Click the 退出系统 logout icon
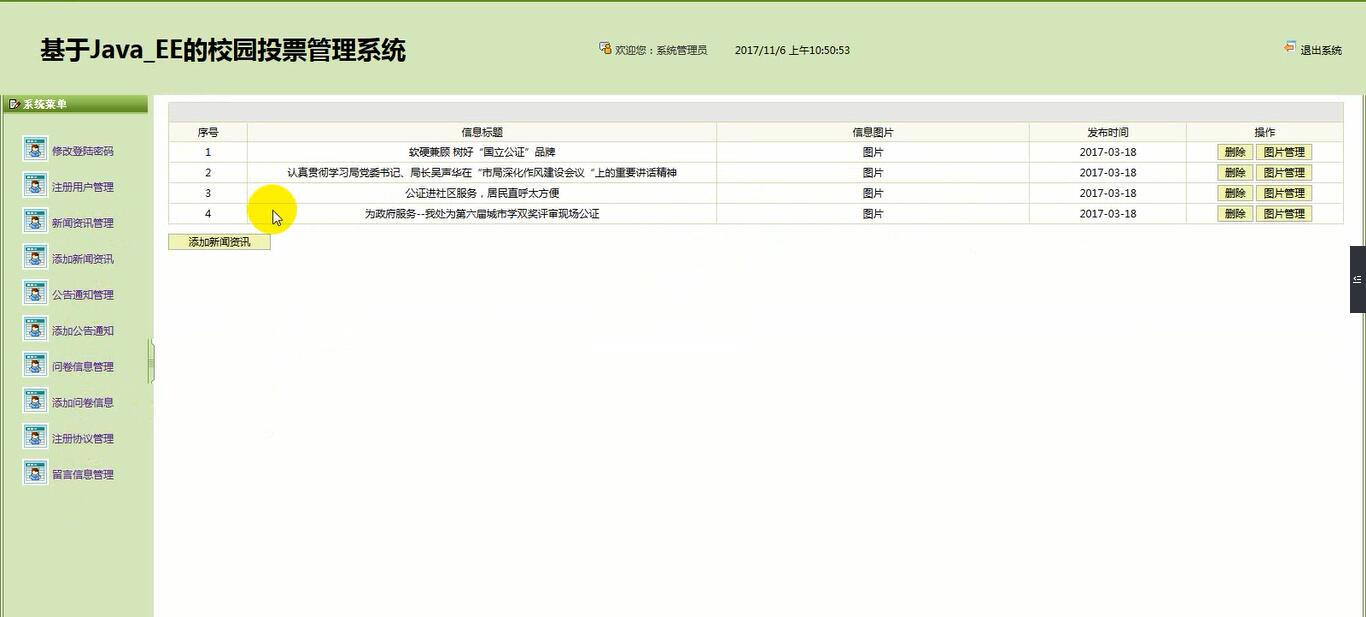1366x617 pixels. [x=1290, y=47]
